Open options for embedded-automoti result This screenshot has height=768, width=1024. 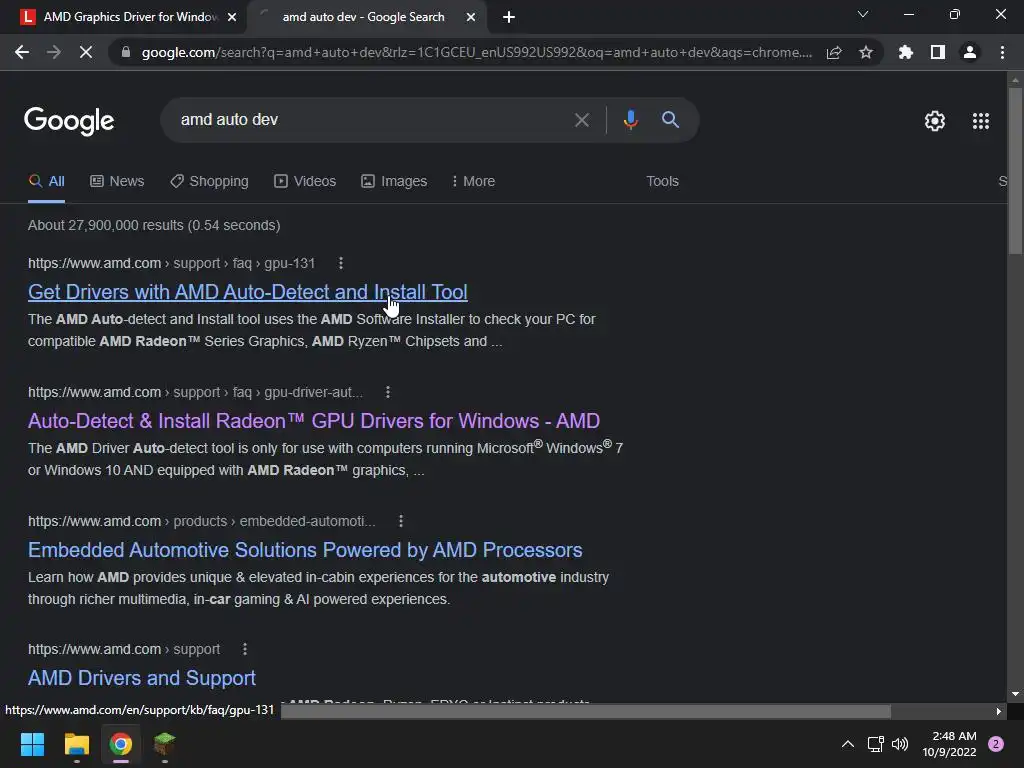point(401,521)
